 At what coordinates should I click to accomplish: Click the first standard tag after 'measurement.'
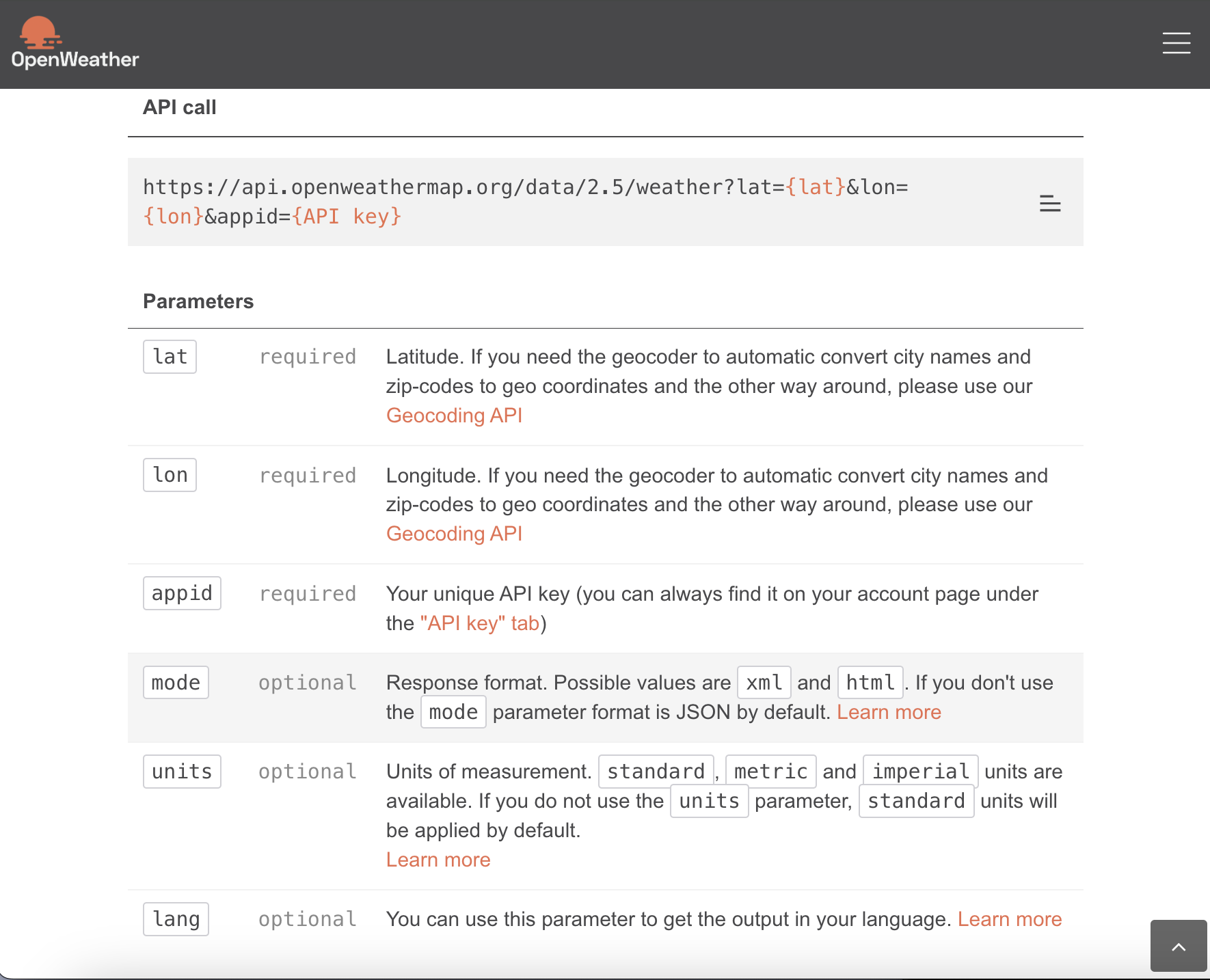pyautogui.click(x=656, y=772)
